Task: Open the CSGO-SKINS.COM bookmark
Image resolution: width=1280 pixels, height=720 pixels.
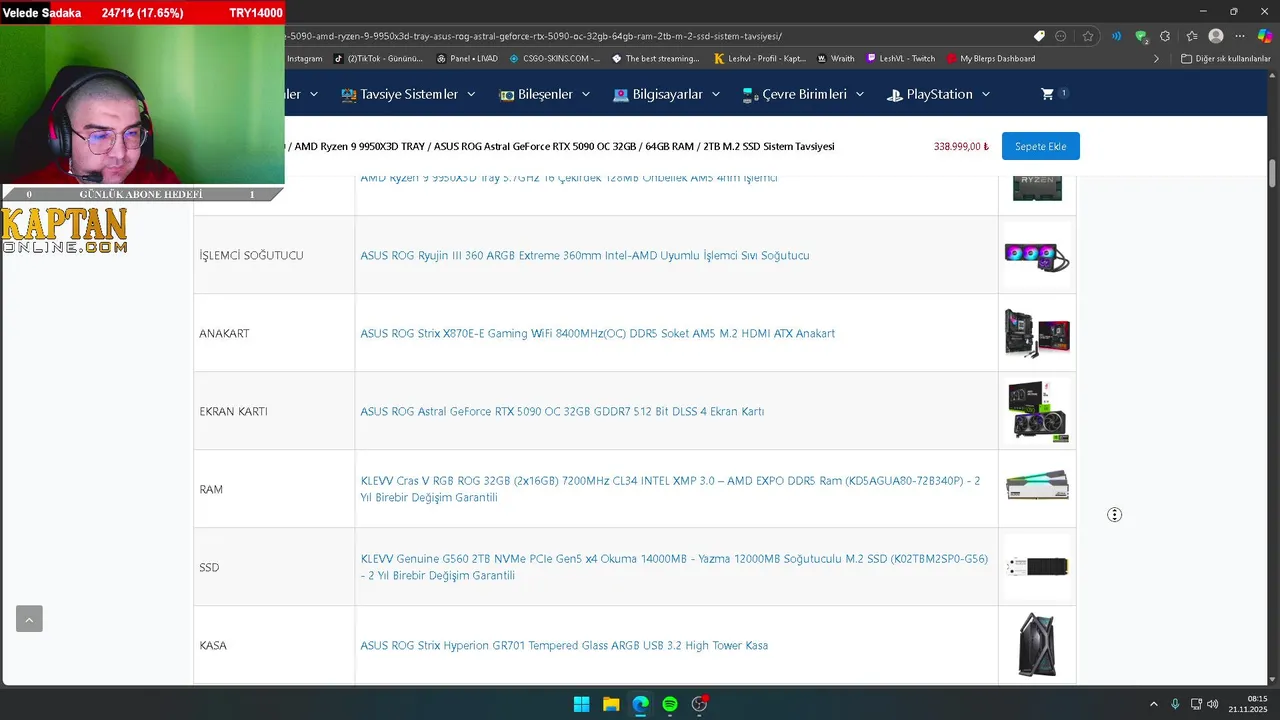Action: (555, 59)
